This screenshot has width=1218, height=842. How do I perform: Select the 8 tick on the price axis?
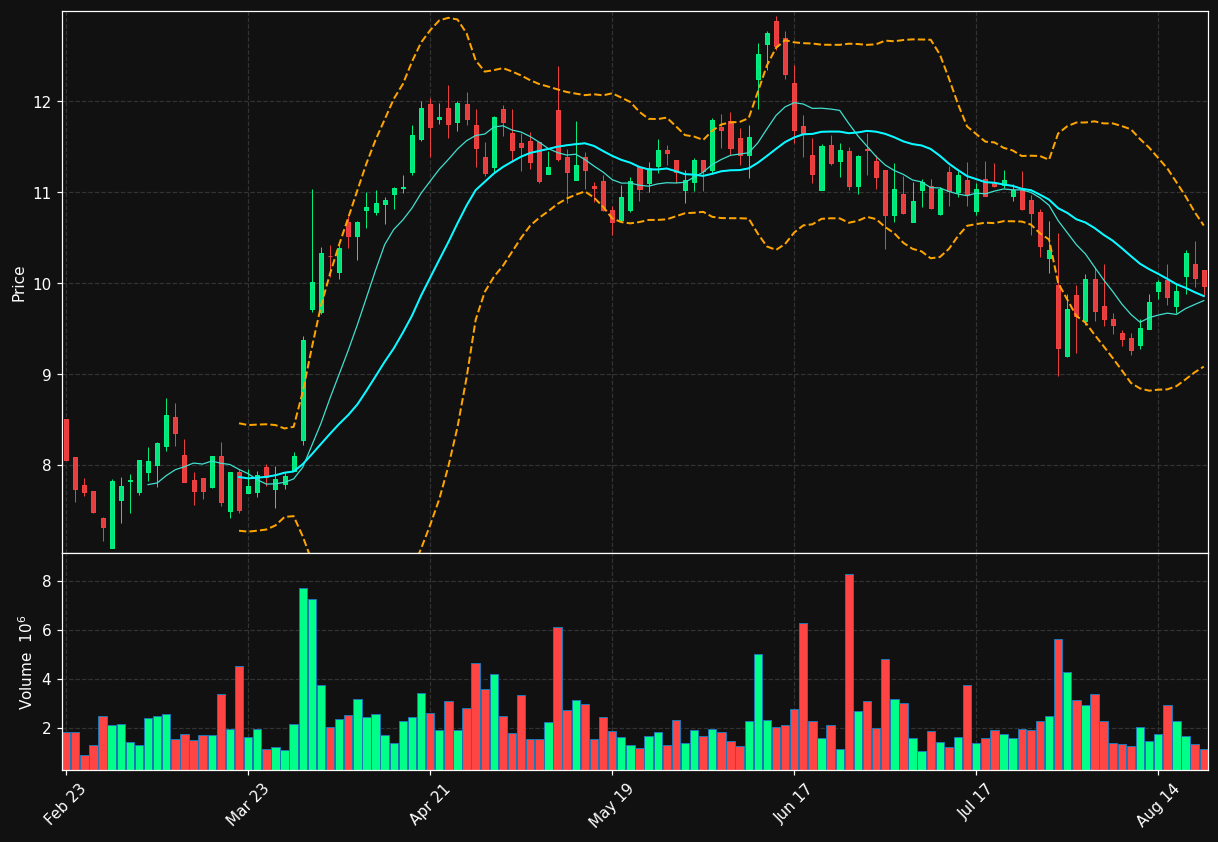[x=49, y=465]
